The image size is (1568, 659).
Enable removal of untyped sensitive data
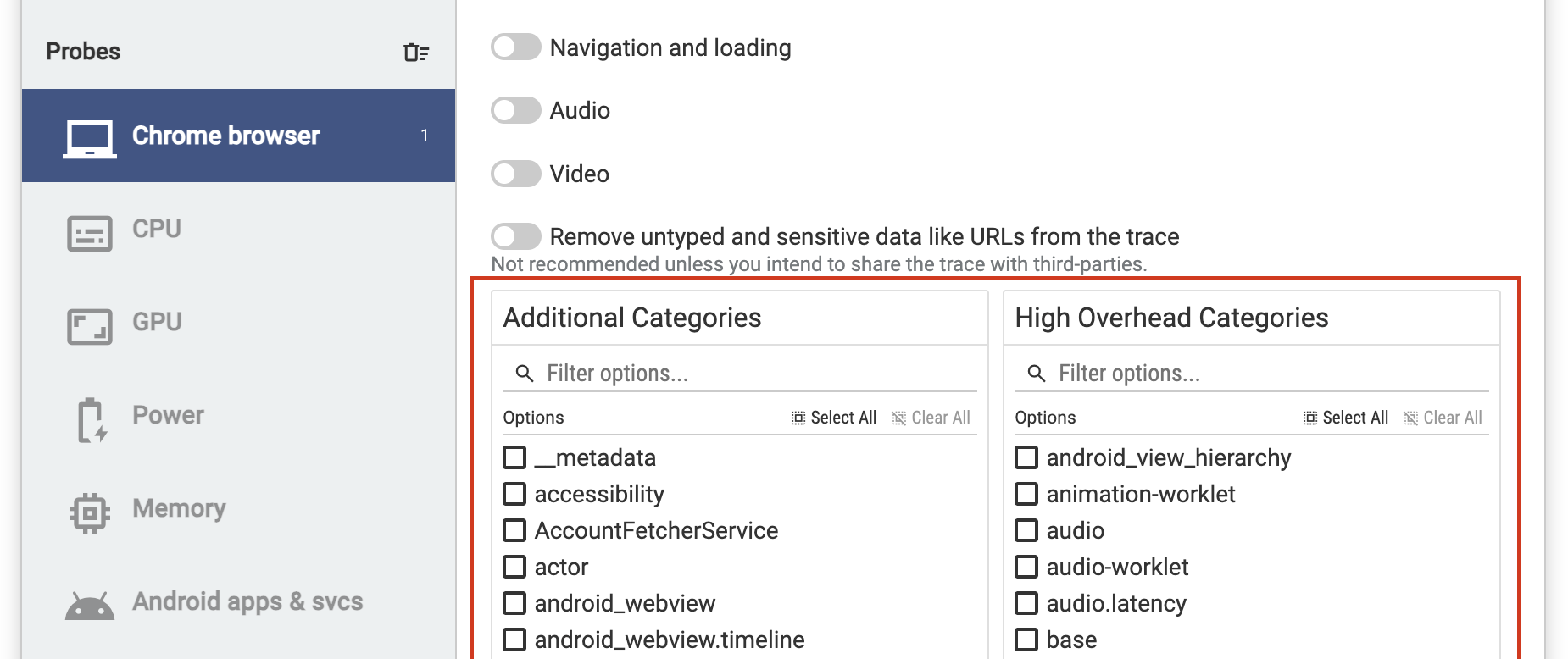point(515,236)
